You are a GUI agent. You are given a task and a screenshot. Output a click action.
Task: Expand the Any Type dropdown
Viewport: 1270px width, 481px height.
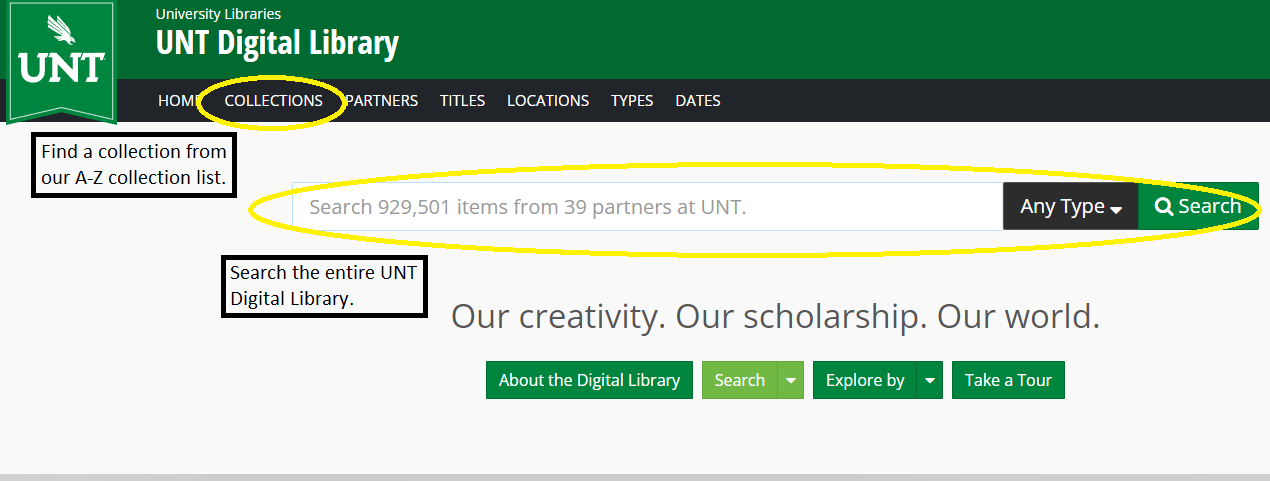tap(1070, 207)
